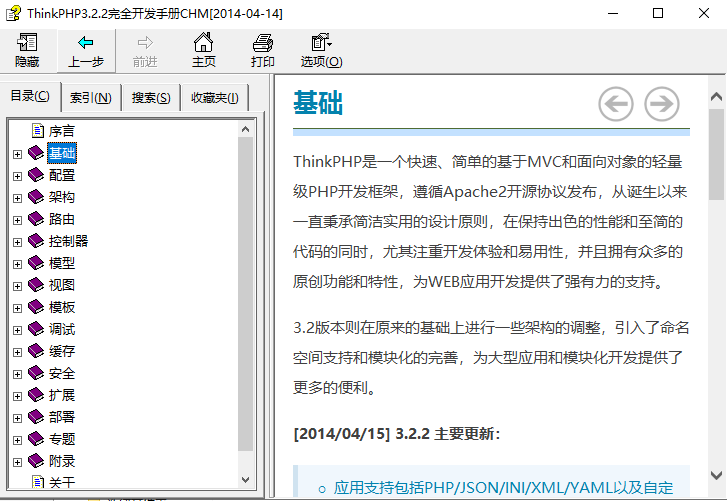Click the contents tree vertical scrollbar
Viewport: 727px width, 501px height.
[x=246, y=300]
